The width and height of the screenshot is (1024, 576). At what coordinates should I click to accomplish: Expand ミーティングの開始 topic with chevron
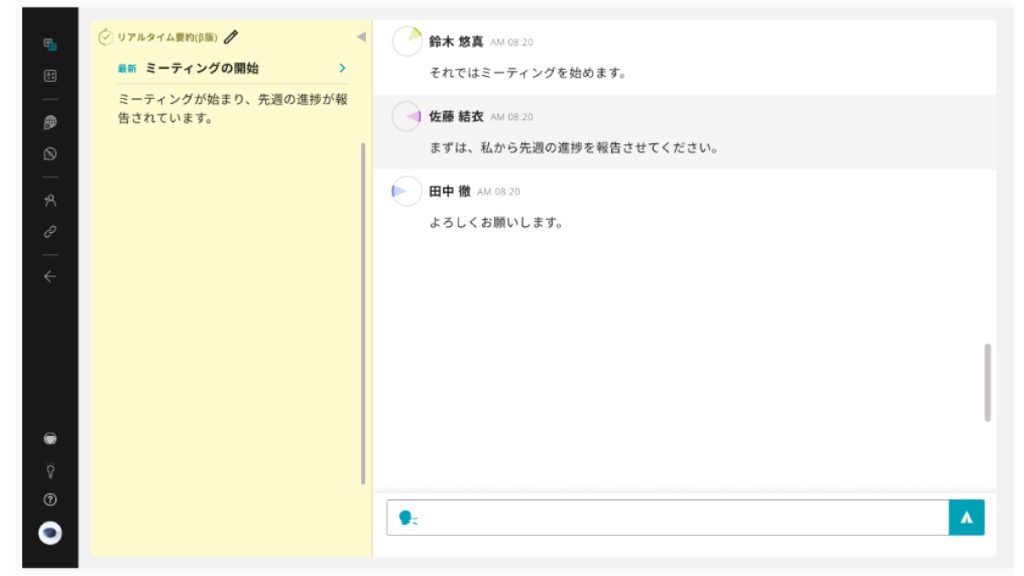point(342,68)
